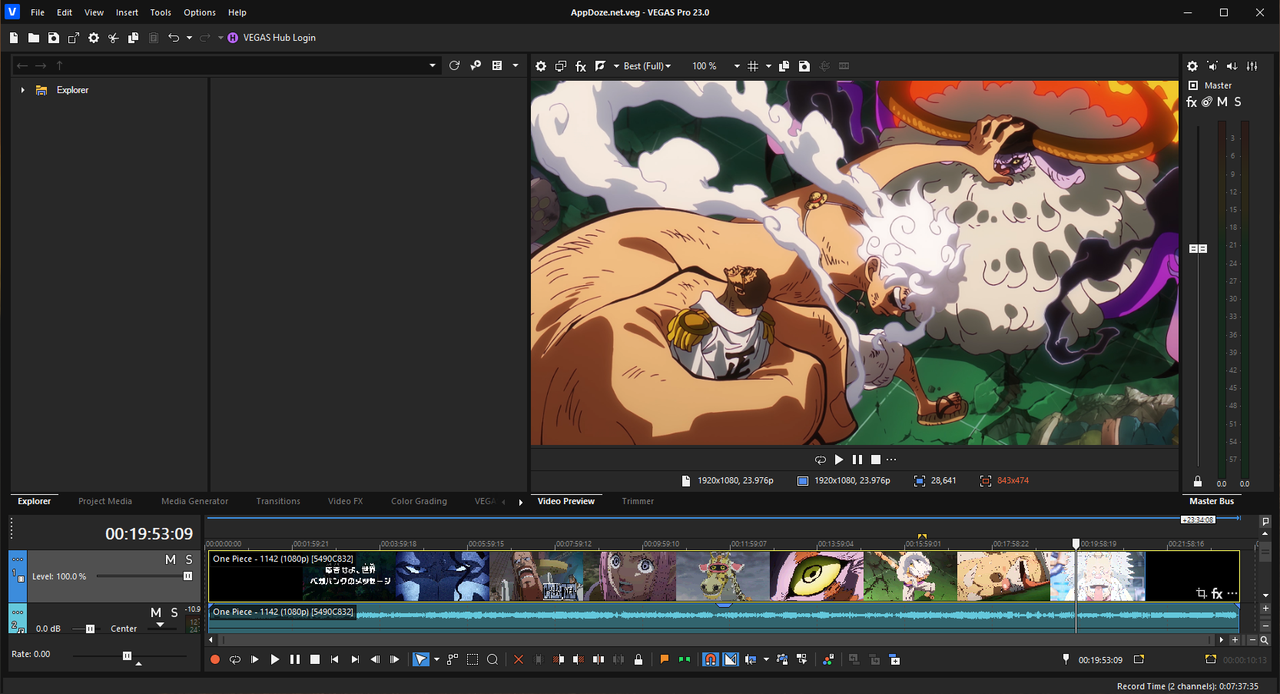This screenshot has width=1280, height=694.
Task: Solo audio track 2
Action: point(173,612)
